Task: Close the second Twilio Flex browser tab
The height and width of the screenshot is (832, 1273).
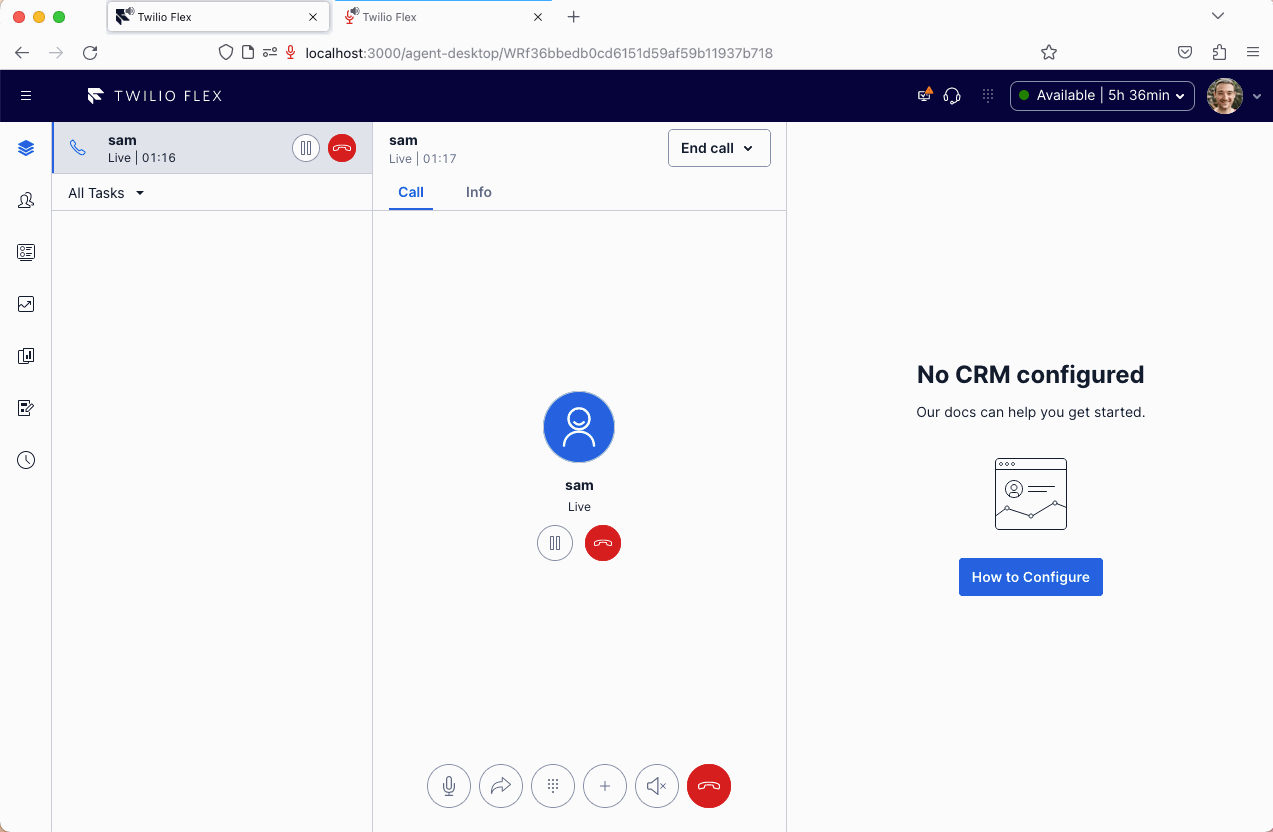Action: pyautogui.click(x=538, y=17)
